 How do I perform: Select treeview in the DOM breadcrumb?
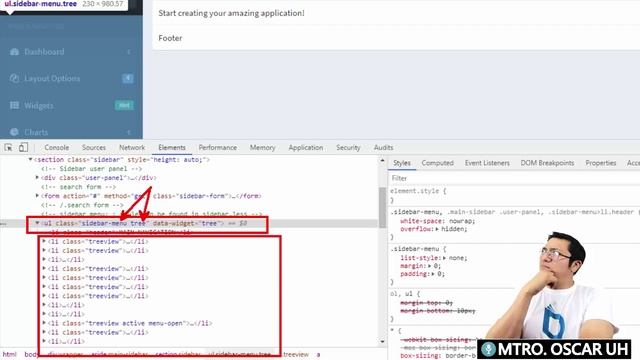click(x=296, y=354)
